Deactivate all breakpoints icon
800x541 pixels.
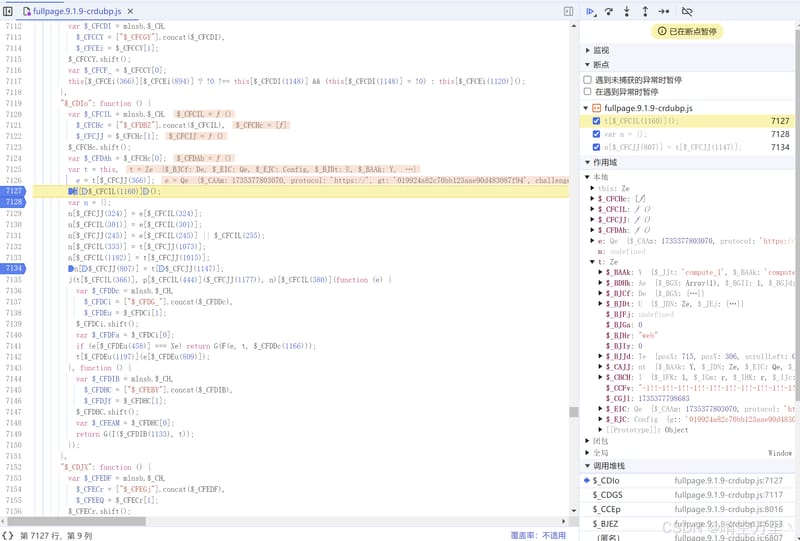coord(687,11)
